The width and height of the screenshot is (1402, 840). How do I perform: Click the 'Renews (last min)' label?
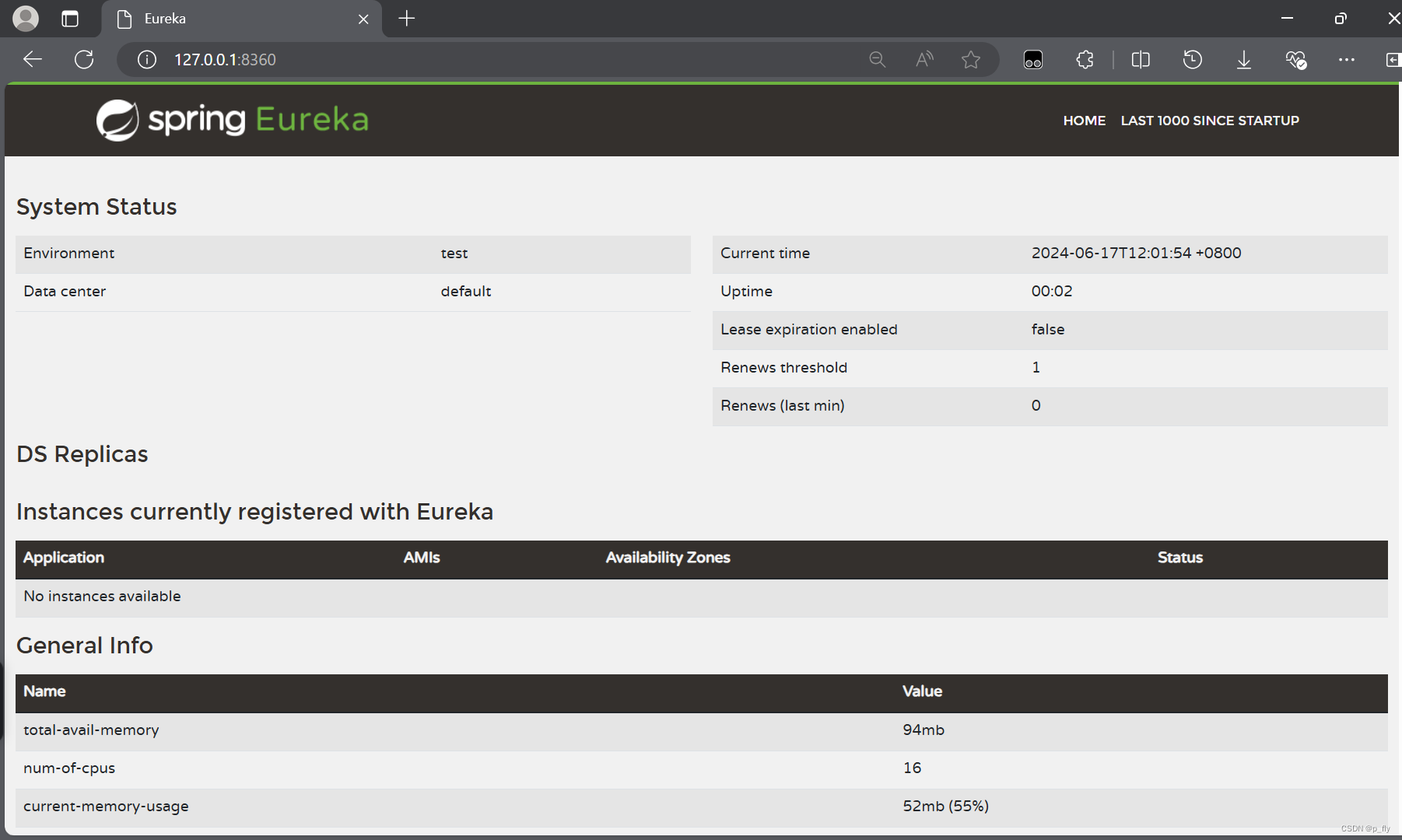[x=782, y=405]
